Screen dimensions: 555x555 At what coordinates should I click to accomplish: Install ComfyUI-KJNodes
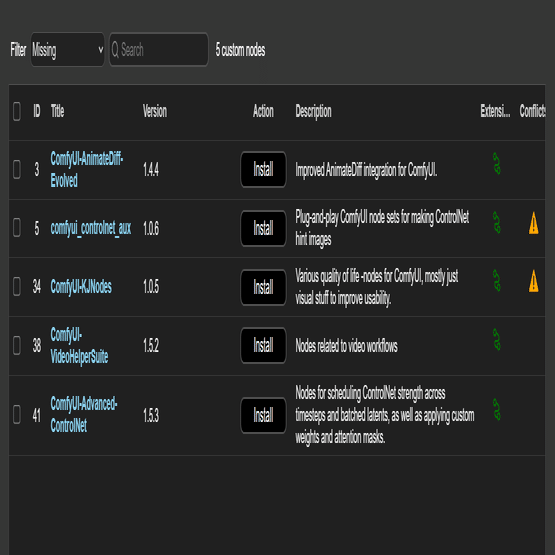263,287
